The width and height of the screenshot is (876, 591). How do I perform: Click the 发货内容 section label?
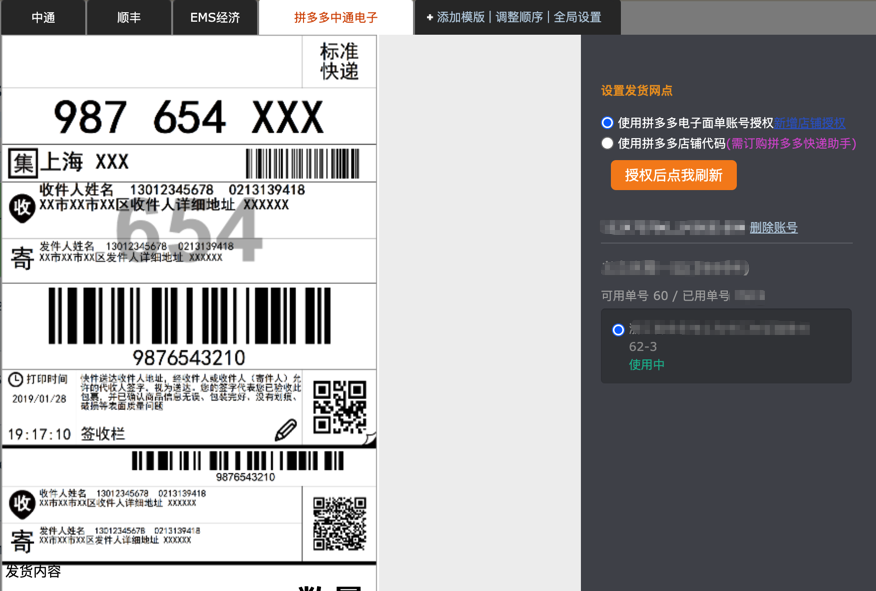pyautogui.click(x=33, y=571)
